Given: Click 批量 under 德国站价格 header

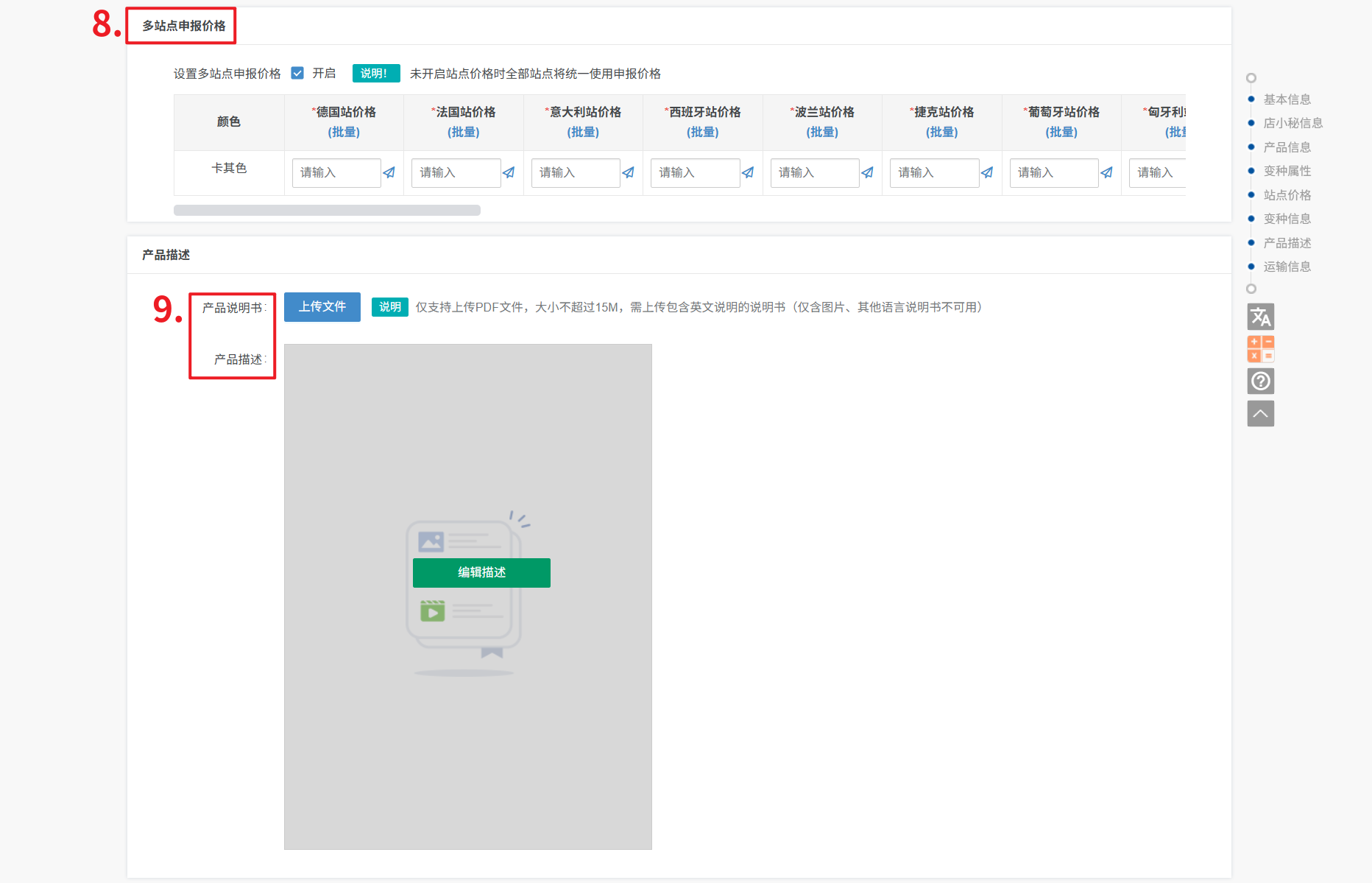Looking at the screenshot, I should pos(344,132).
